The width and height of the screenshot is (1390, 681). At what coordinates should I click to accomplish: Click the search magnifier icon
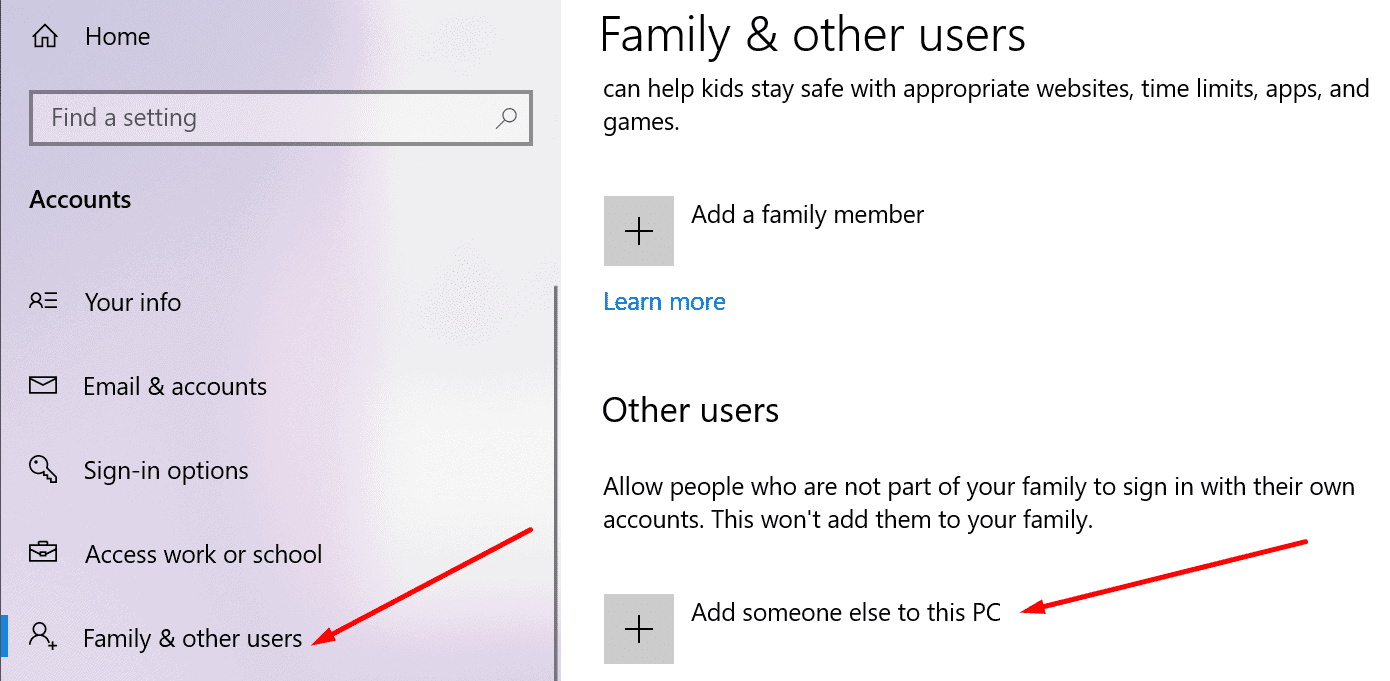click(x=506, y=118)
